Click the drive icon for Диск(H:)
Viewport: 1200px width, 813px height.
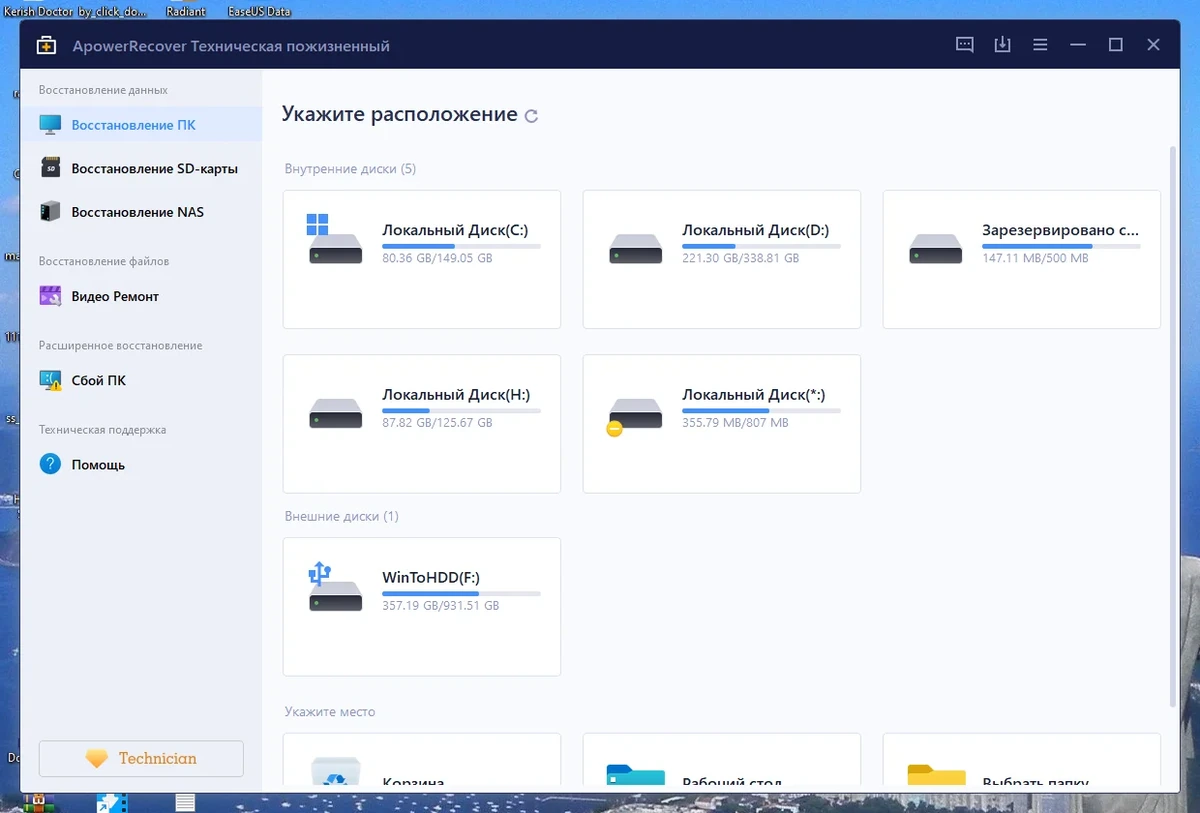click(x=335, y=414)
